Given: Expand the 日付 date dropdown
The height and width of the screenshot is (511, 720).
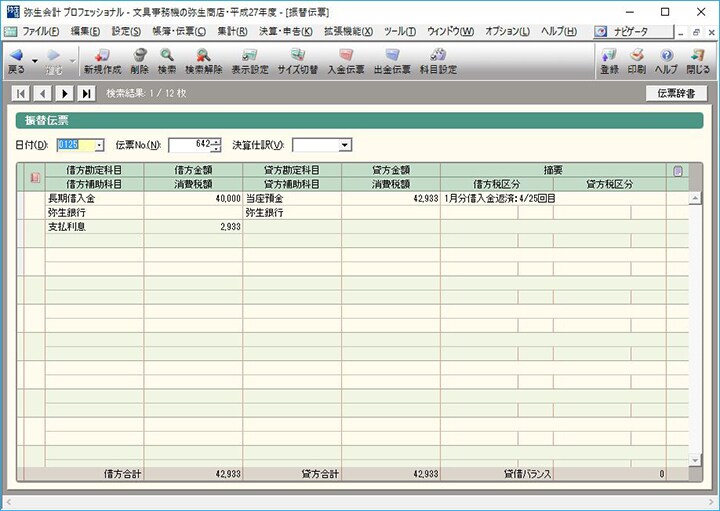Looking at the screenshot, I should pyautogui.click(x=99, y=146).
